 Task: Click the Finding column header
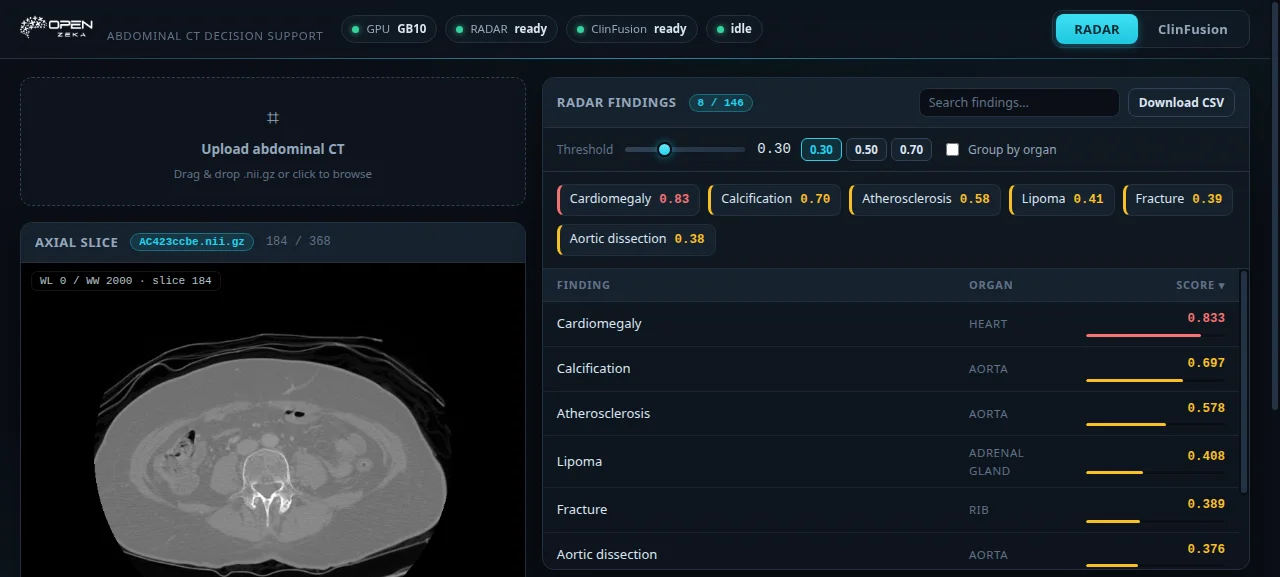(583, 285)
